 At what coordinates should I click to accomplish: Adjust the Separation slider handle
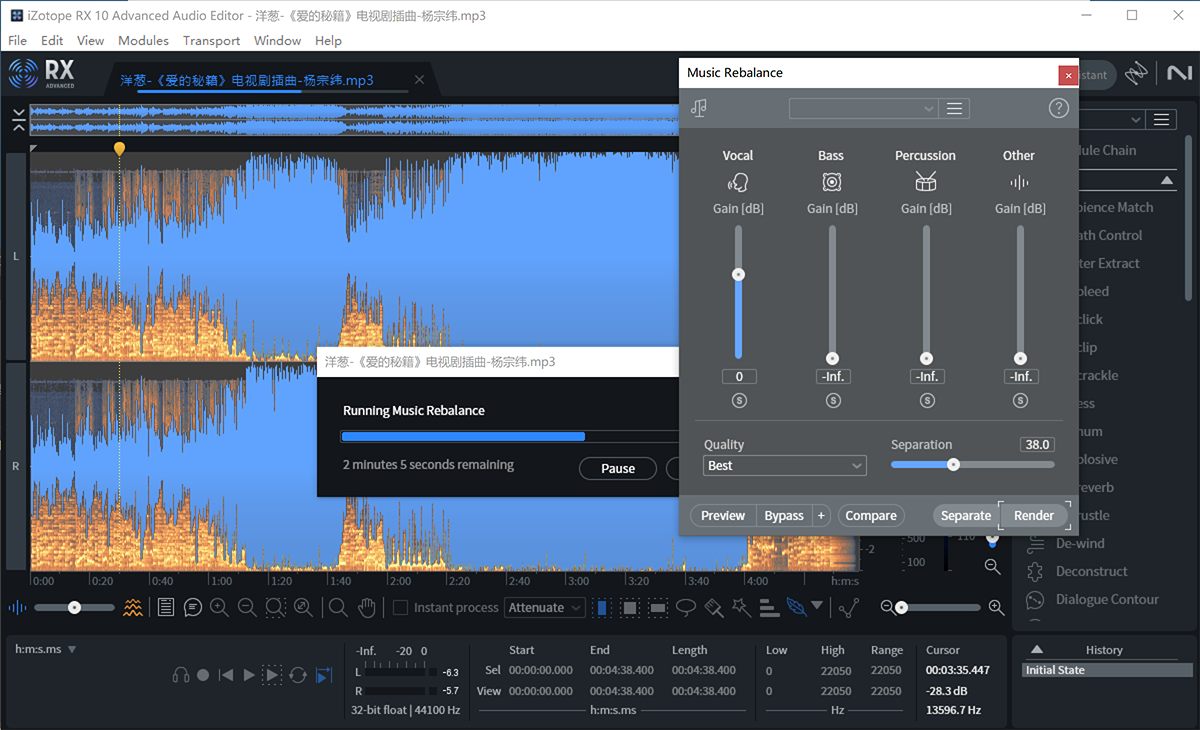[x=954, y=464]
